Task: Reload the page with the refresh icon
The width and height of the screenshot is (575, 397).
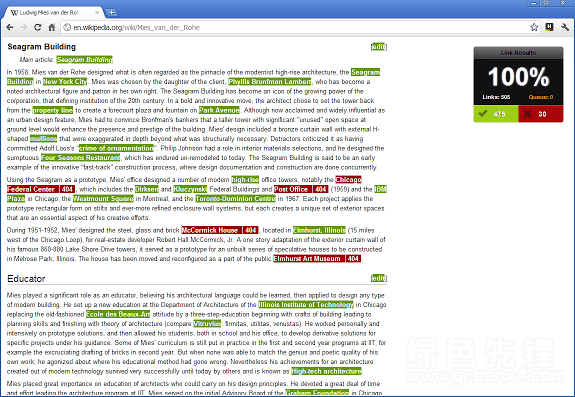Action: 38,27
